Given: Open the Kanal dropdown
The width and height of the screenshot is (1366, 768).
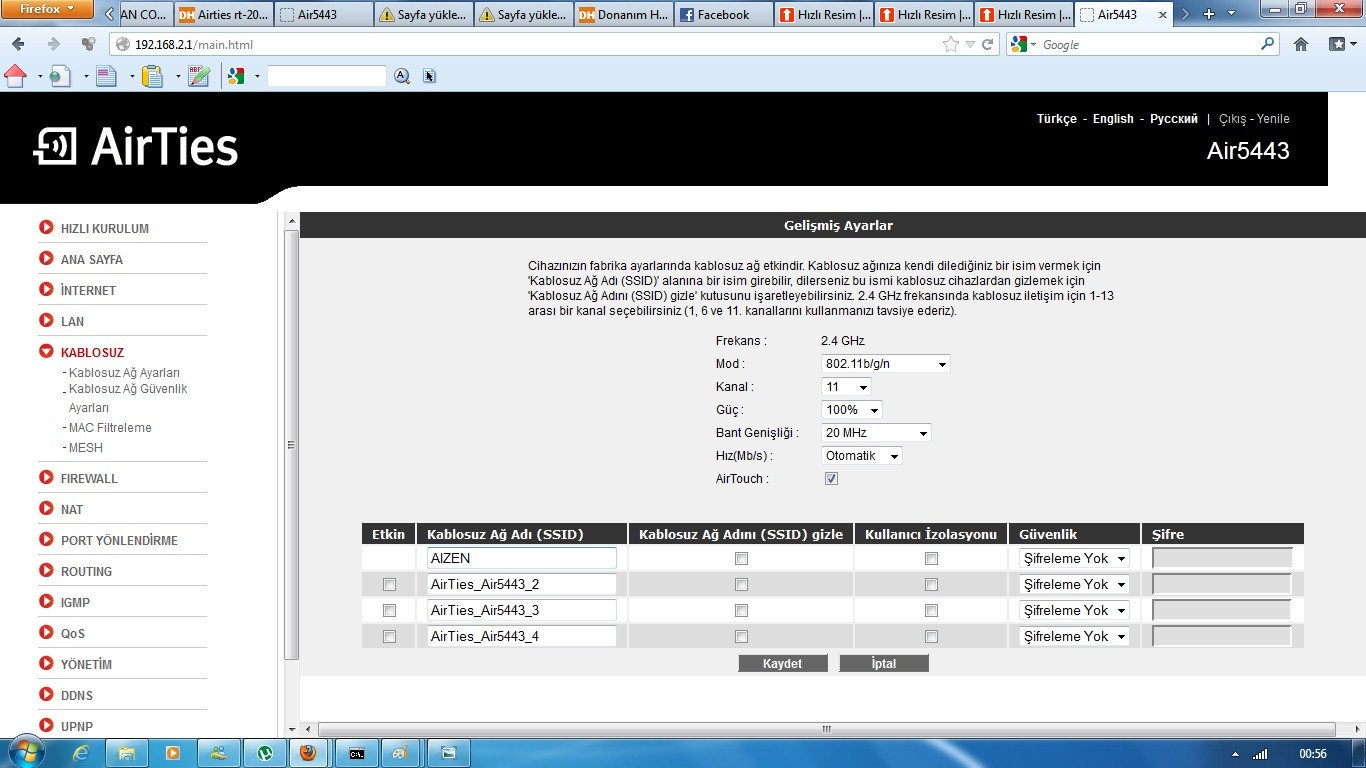Looking at the screenshot, I should tap(846, 387).
